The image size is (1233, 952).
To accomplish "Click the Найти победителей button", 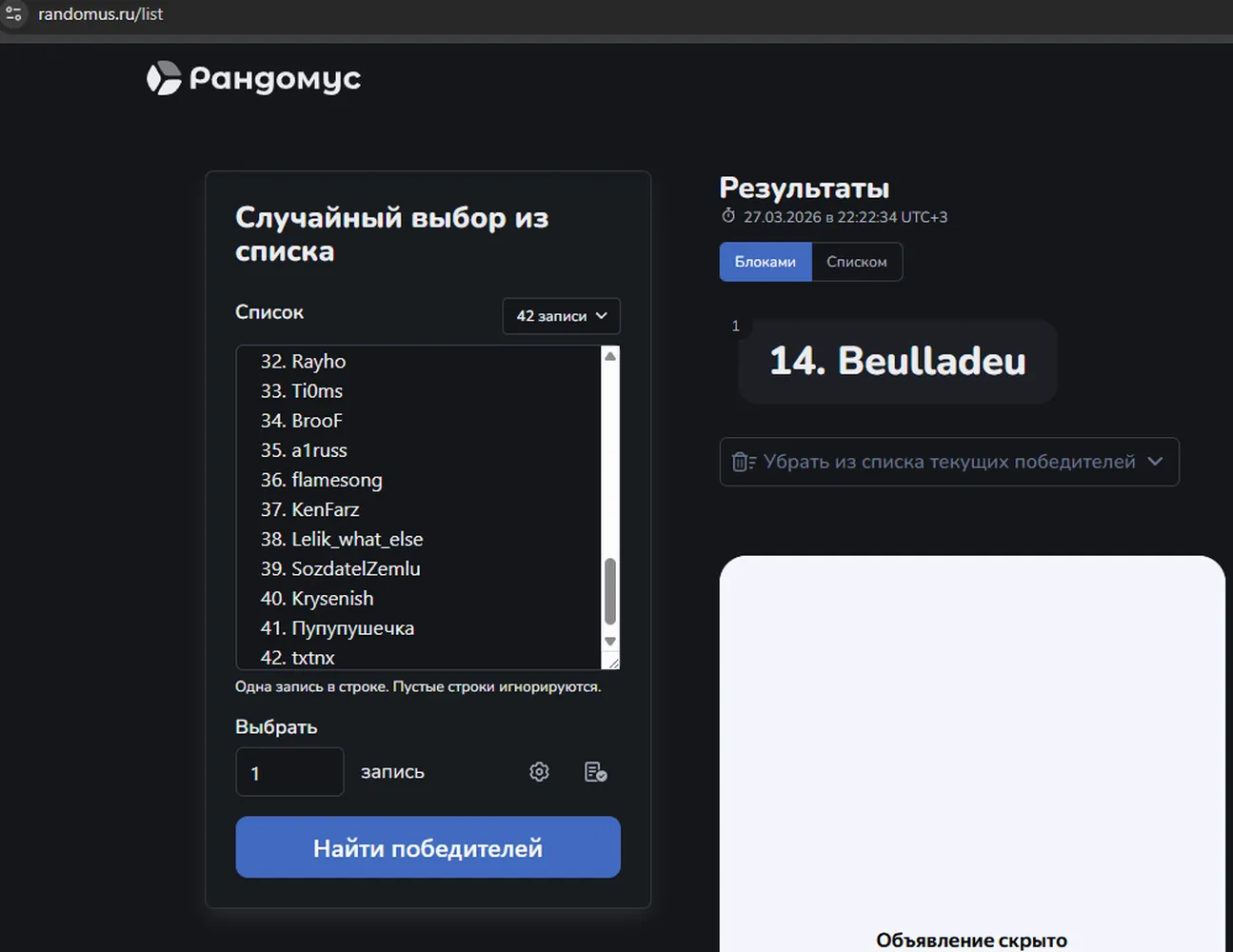I will (x=428, y=847).
